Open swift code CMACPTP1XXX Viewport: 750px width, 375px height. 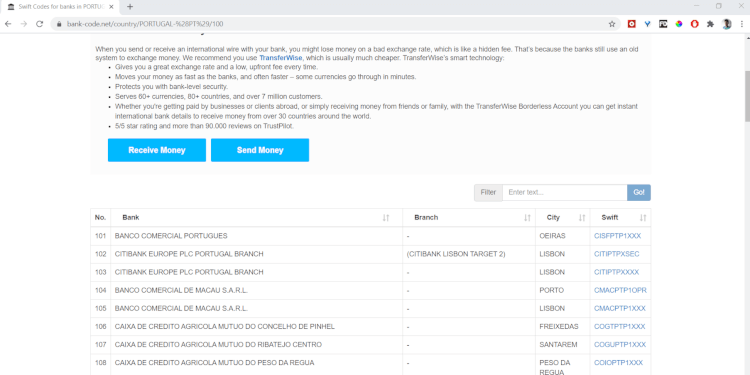(619, 309)
